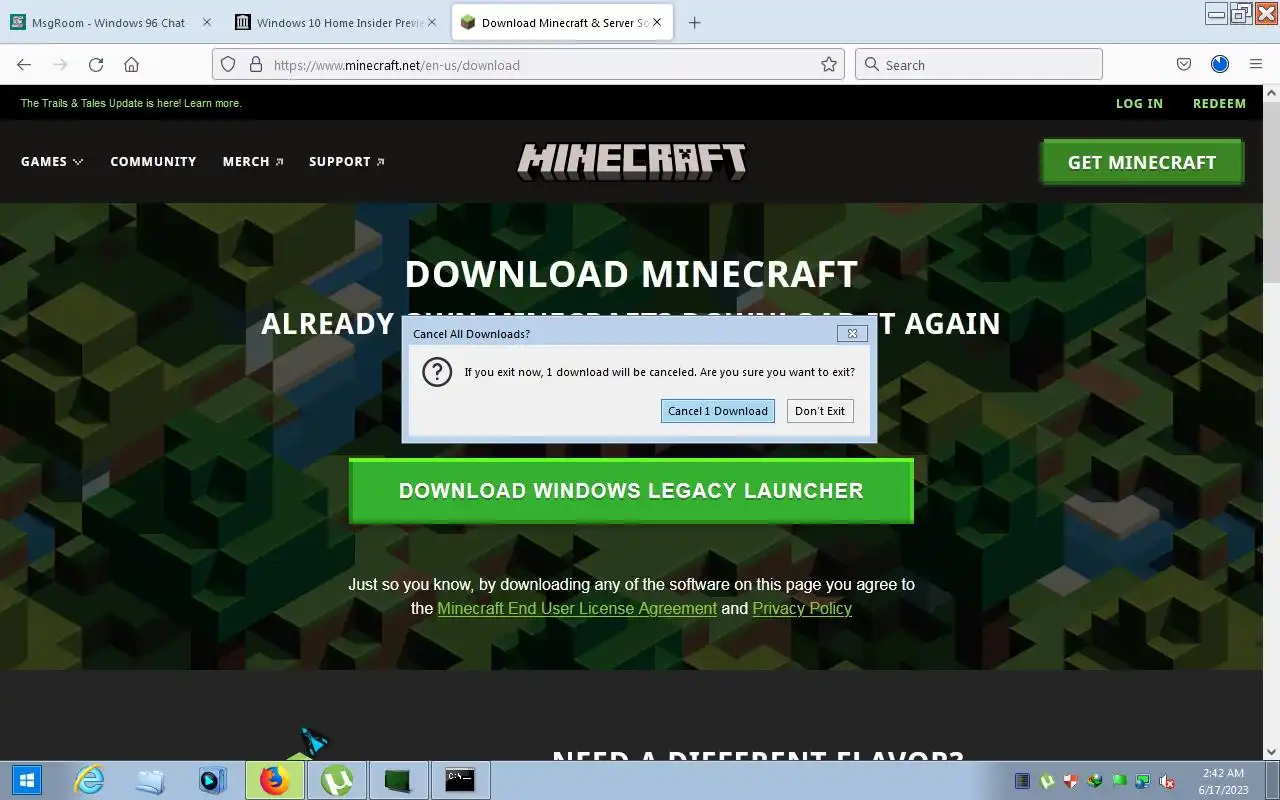Click the GET MINECRAFT button

pyautogui.click(x=1142, y=162)
